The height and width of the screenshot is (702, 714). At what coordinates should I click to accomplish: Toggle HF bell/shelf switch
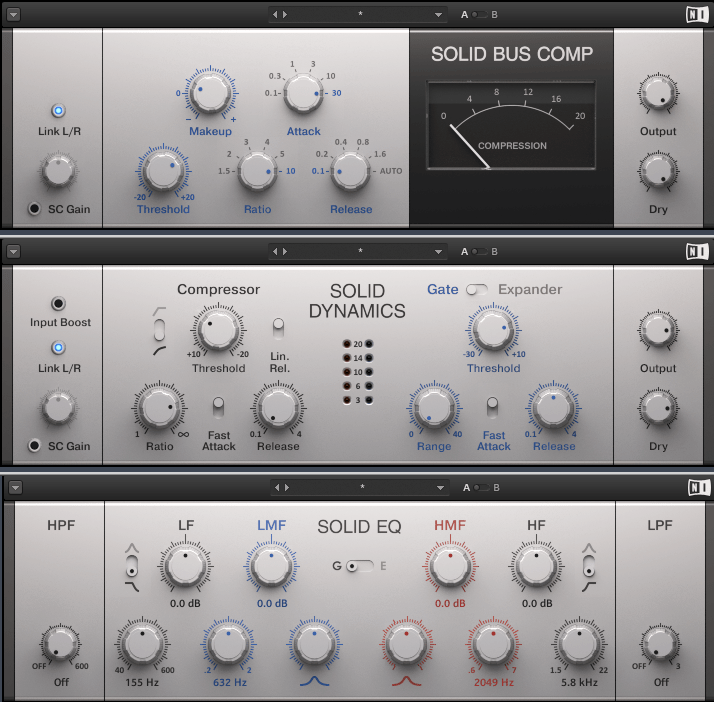tap(589, 566)
